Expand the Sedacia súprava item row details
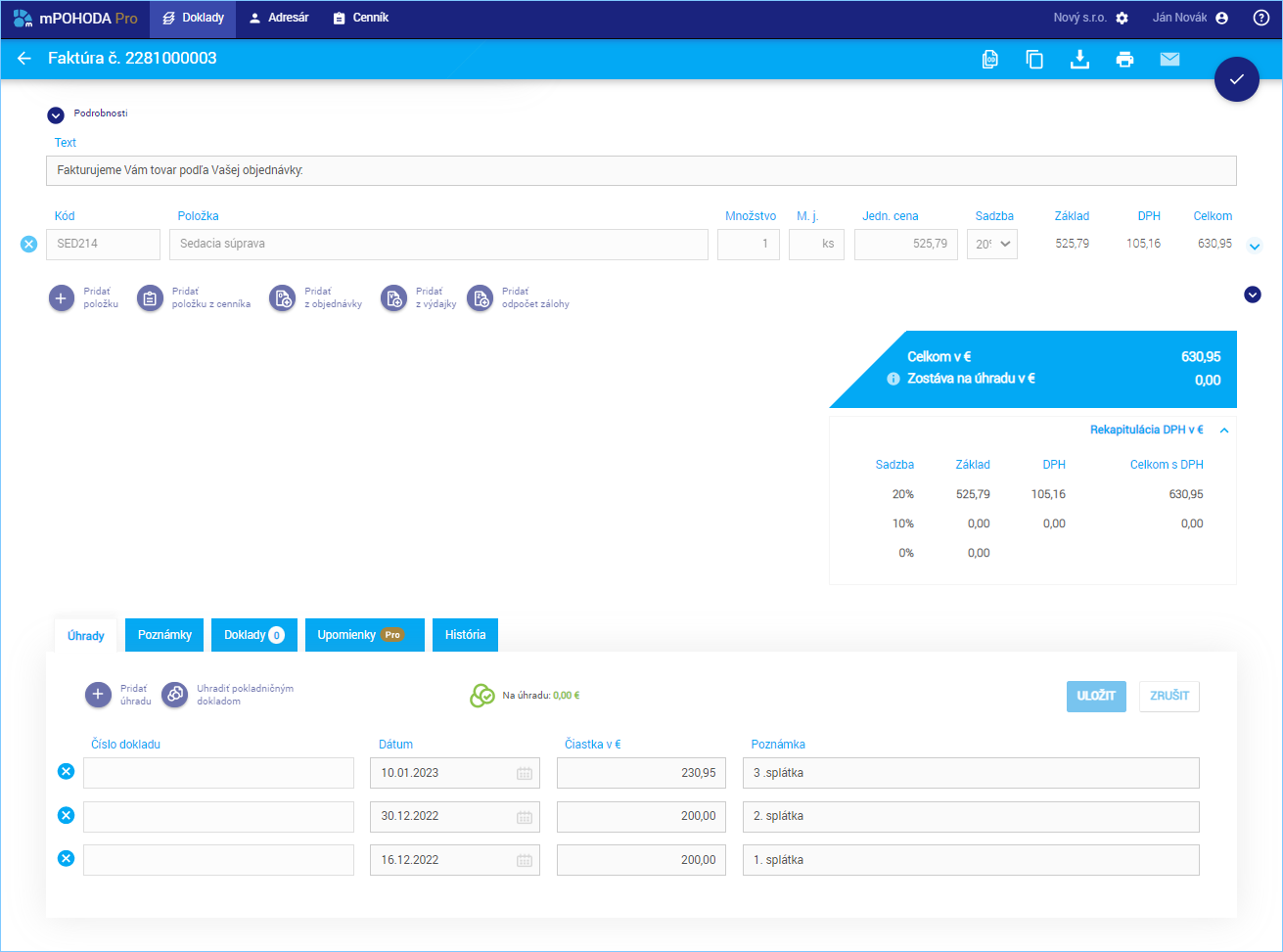1283x952 pixels. [1255, 247]
